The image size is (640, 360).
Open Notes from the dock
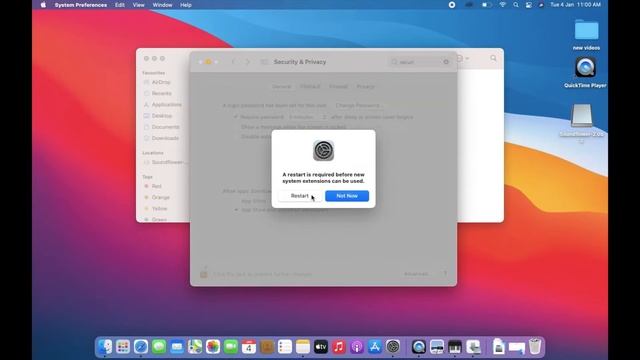(x=303, y=347)
